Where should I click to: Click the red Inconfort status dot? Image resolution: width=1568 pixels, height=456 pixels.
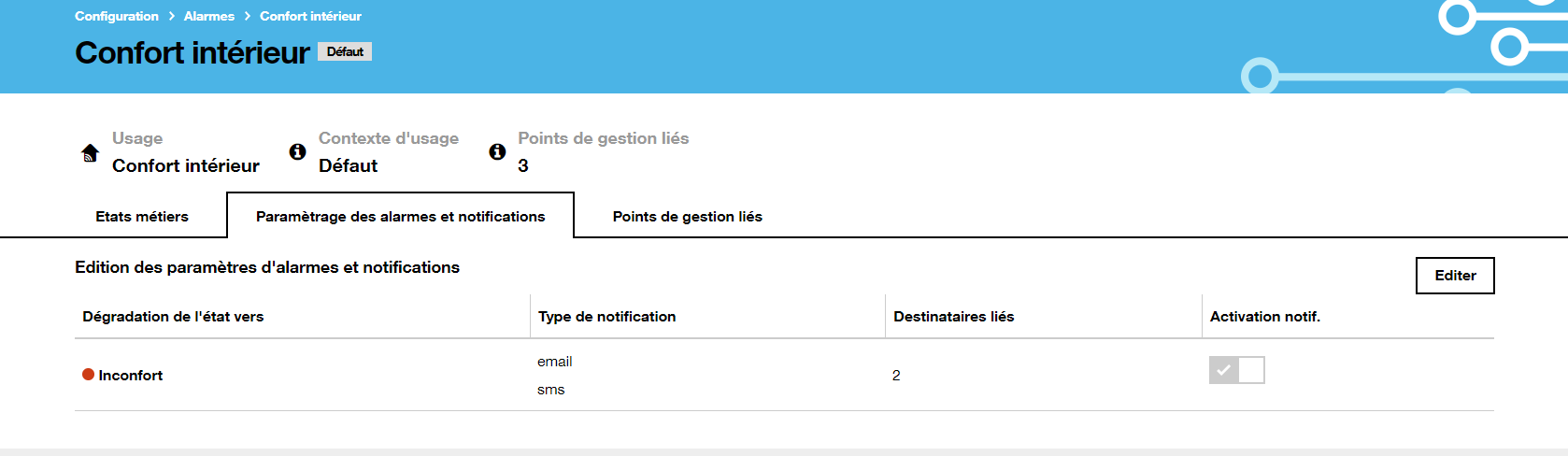[x=88, y=375]
